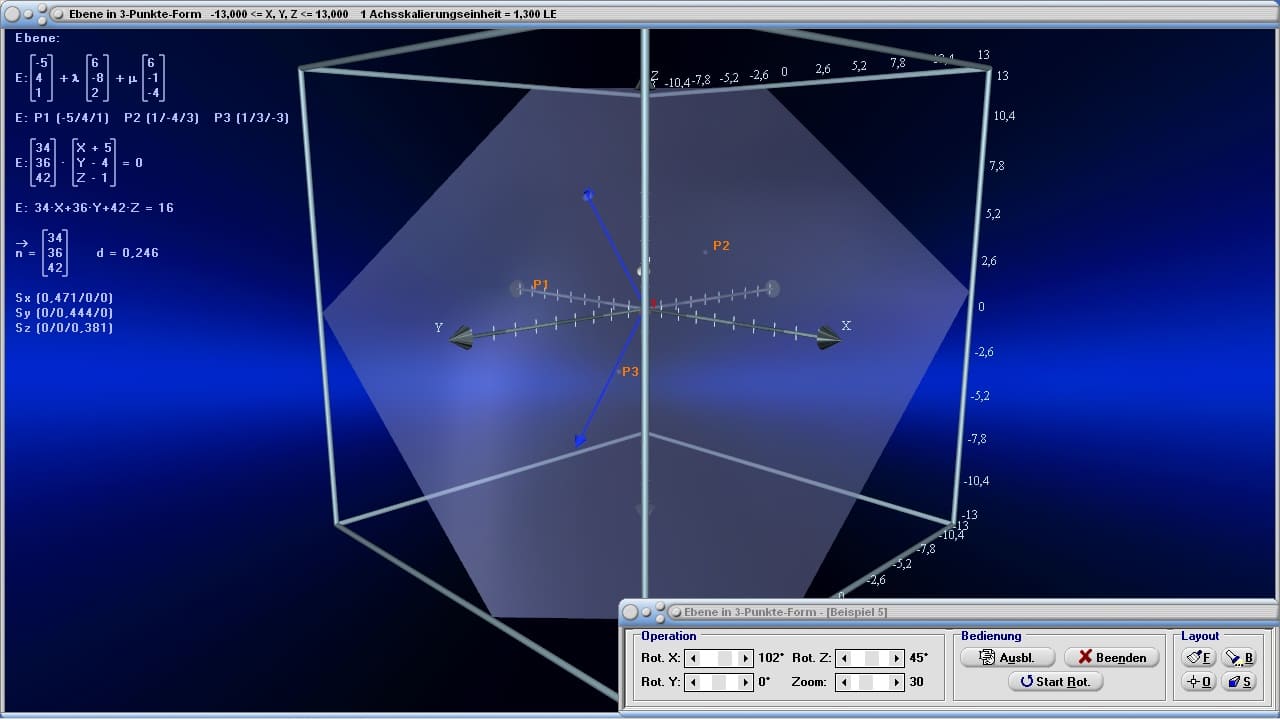This screenshot has height=720, width=1280.
Task: Open the Layout B fill color option
Action: 1239,657
